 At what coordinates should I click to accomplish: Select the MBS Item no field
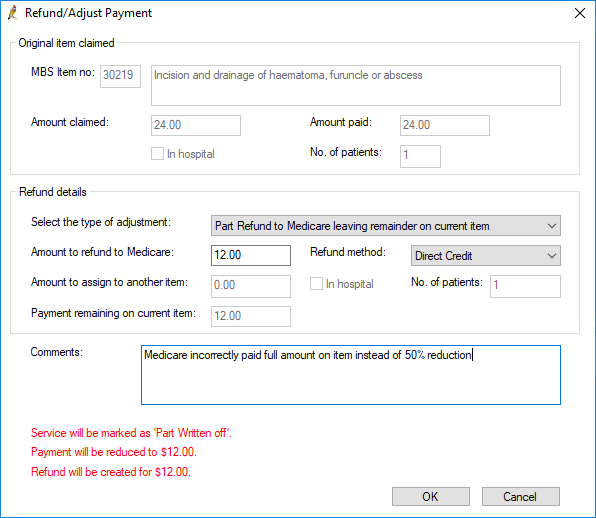pos(120,76)
